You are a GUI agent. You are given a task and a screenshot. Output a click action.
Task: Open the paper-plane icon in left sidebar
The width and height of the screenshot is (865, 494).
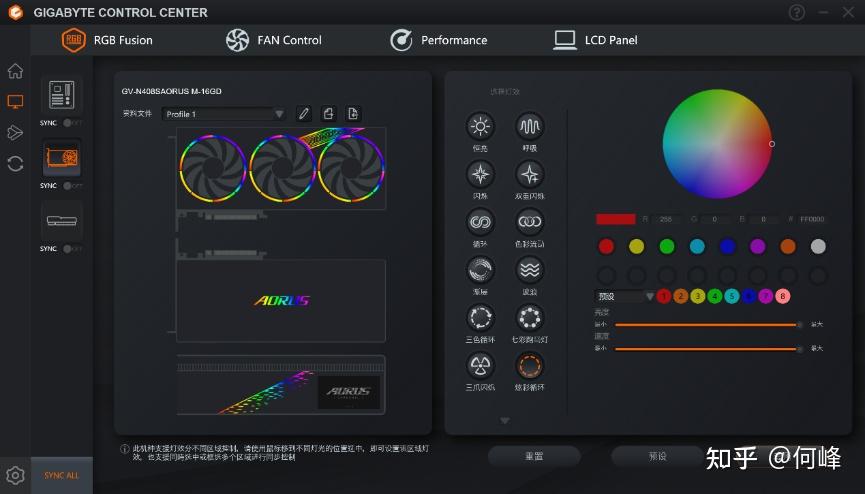(15, 132)
